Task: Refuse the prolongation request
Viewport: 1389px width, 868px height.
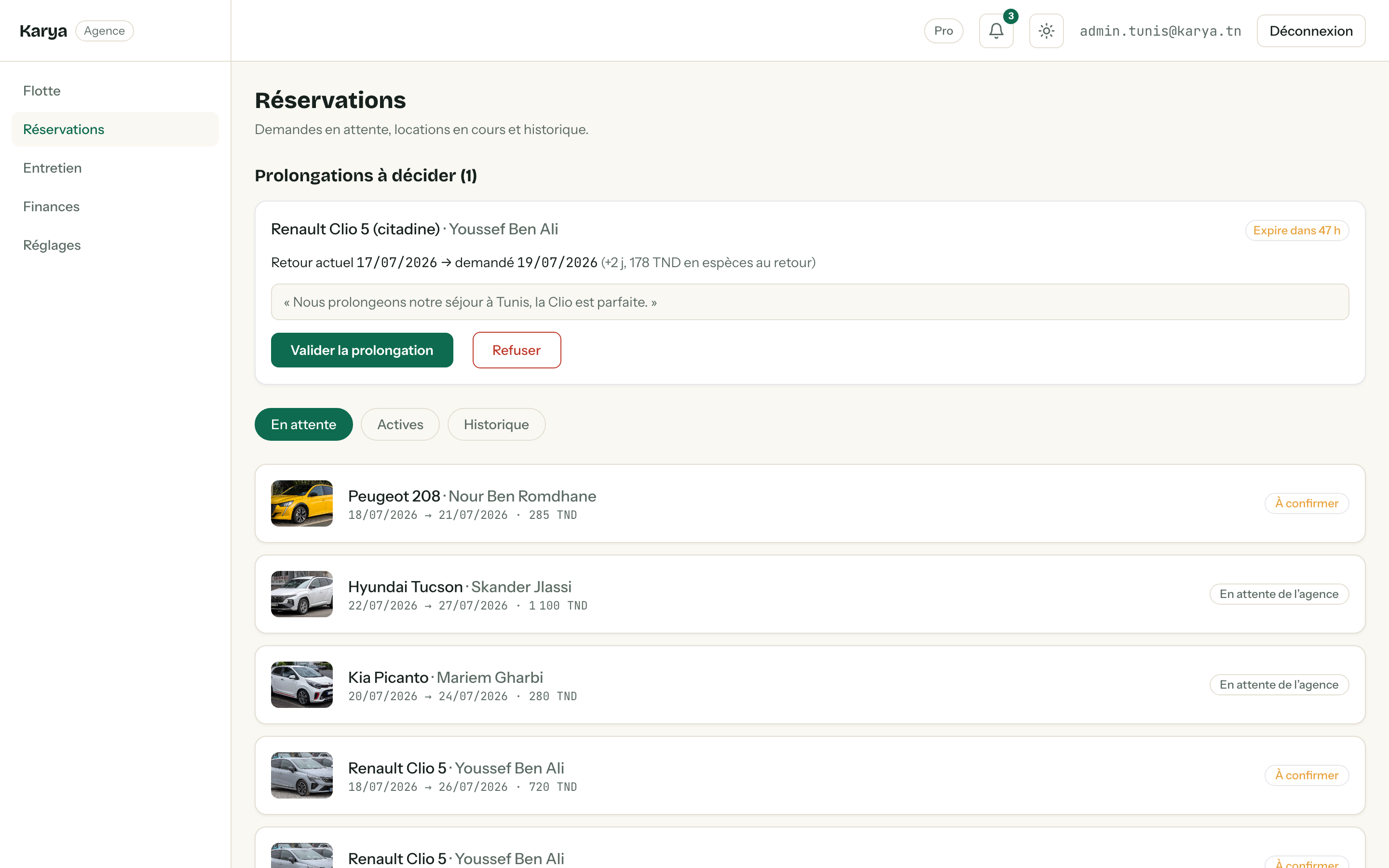Action: [517, 350]
